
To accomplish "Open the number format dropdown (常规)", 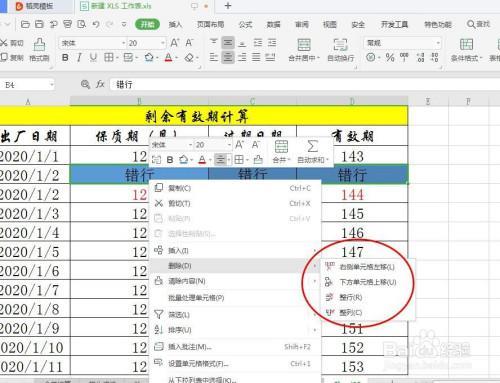I will pyautogui.click(x=438, y=43).
